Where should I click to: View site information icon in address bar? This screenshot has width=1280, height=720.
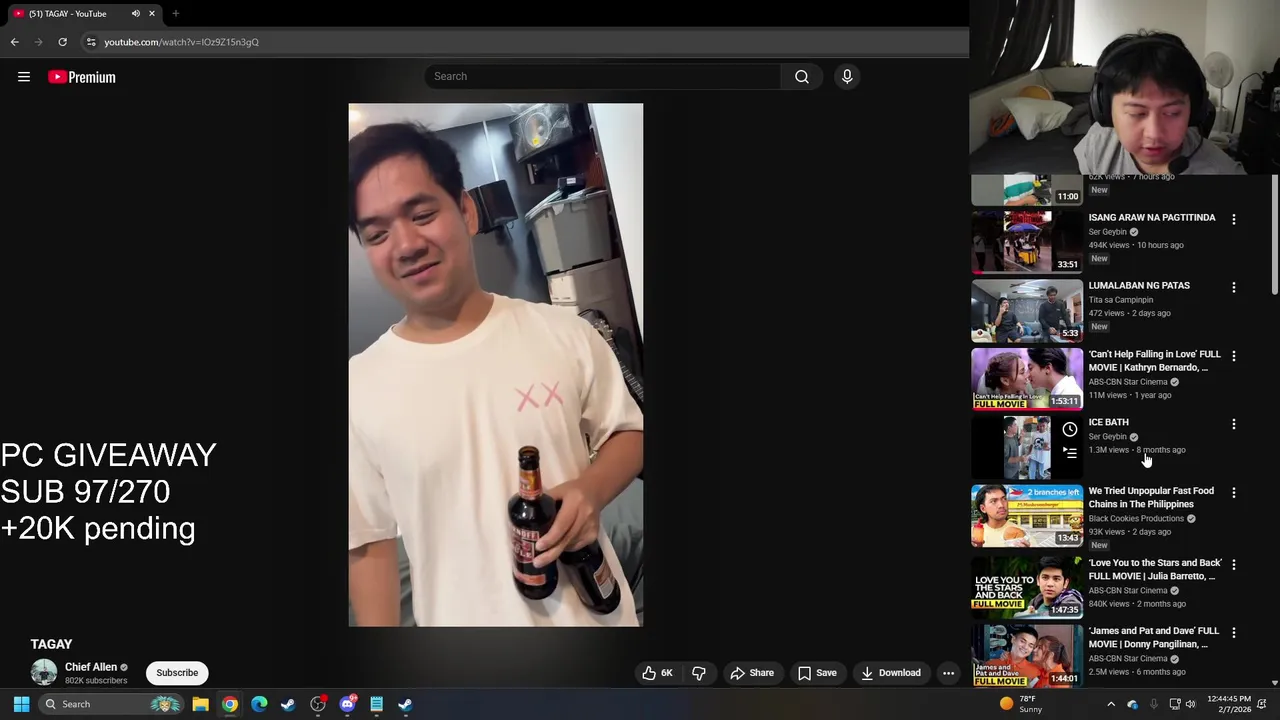click(x=91, y=42)
